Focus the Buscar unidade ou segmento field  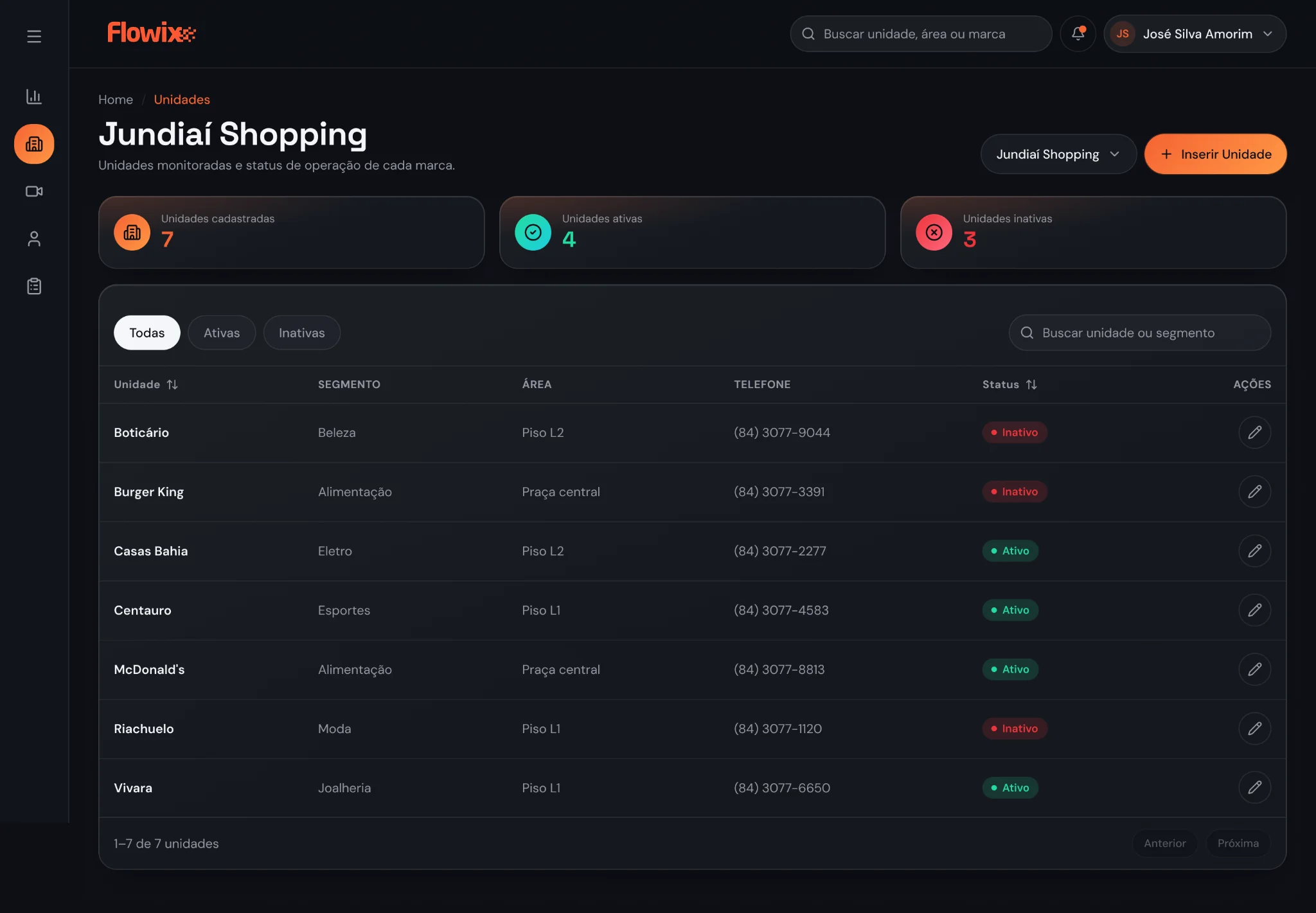[x=1140, y=333]
